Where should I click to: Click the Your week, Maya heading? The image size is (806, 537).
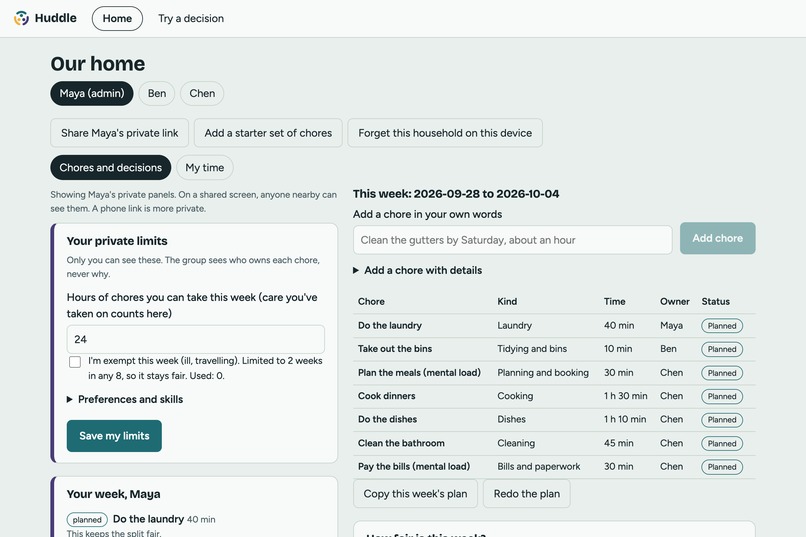114,494
